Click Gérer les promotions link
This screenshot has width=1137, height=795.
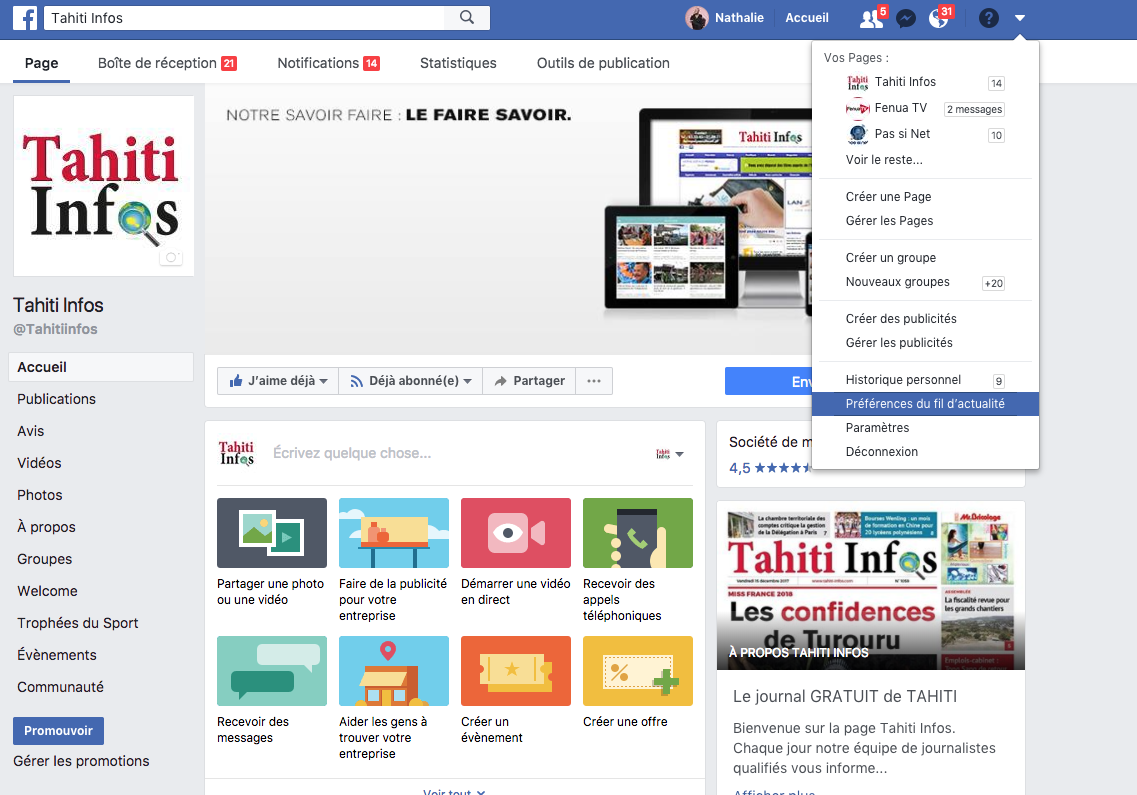81,761
